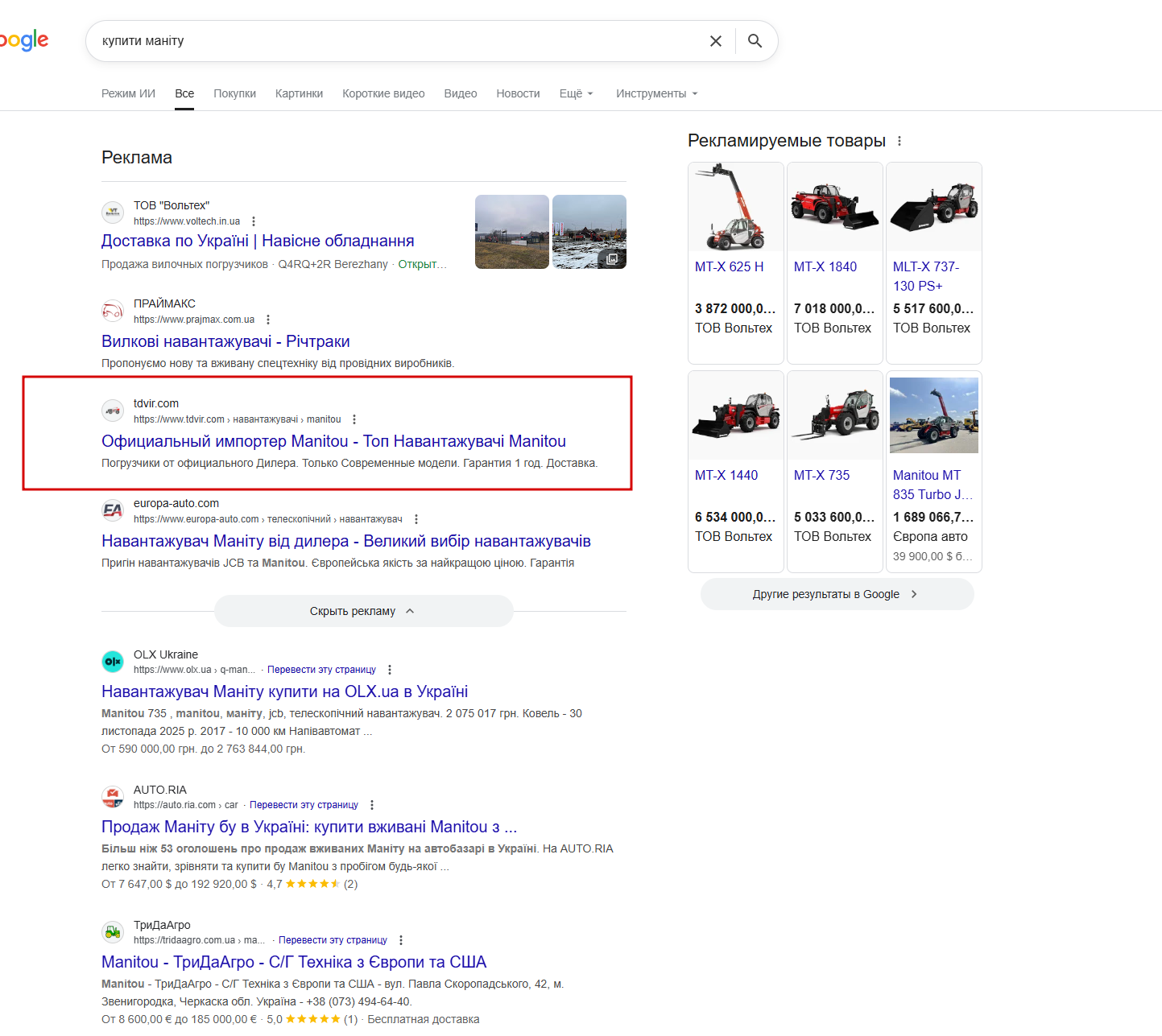Viewport: 1162px width, 1036px height.
Task: Open Другие результаты в Google
Action: pyautogui.click(x=837, y=594)
